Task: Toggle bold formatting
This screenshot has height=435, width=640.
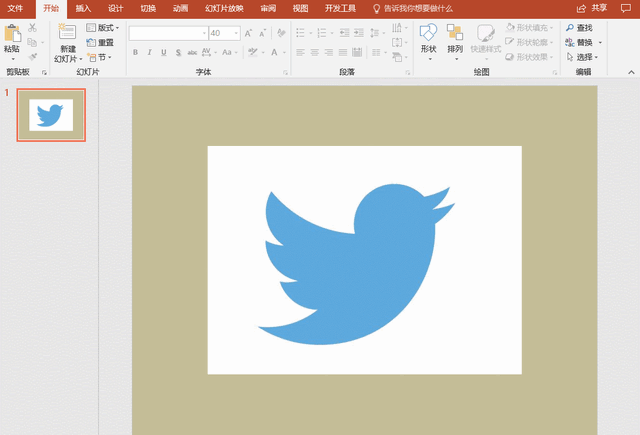Action: [135, 52]
